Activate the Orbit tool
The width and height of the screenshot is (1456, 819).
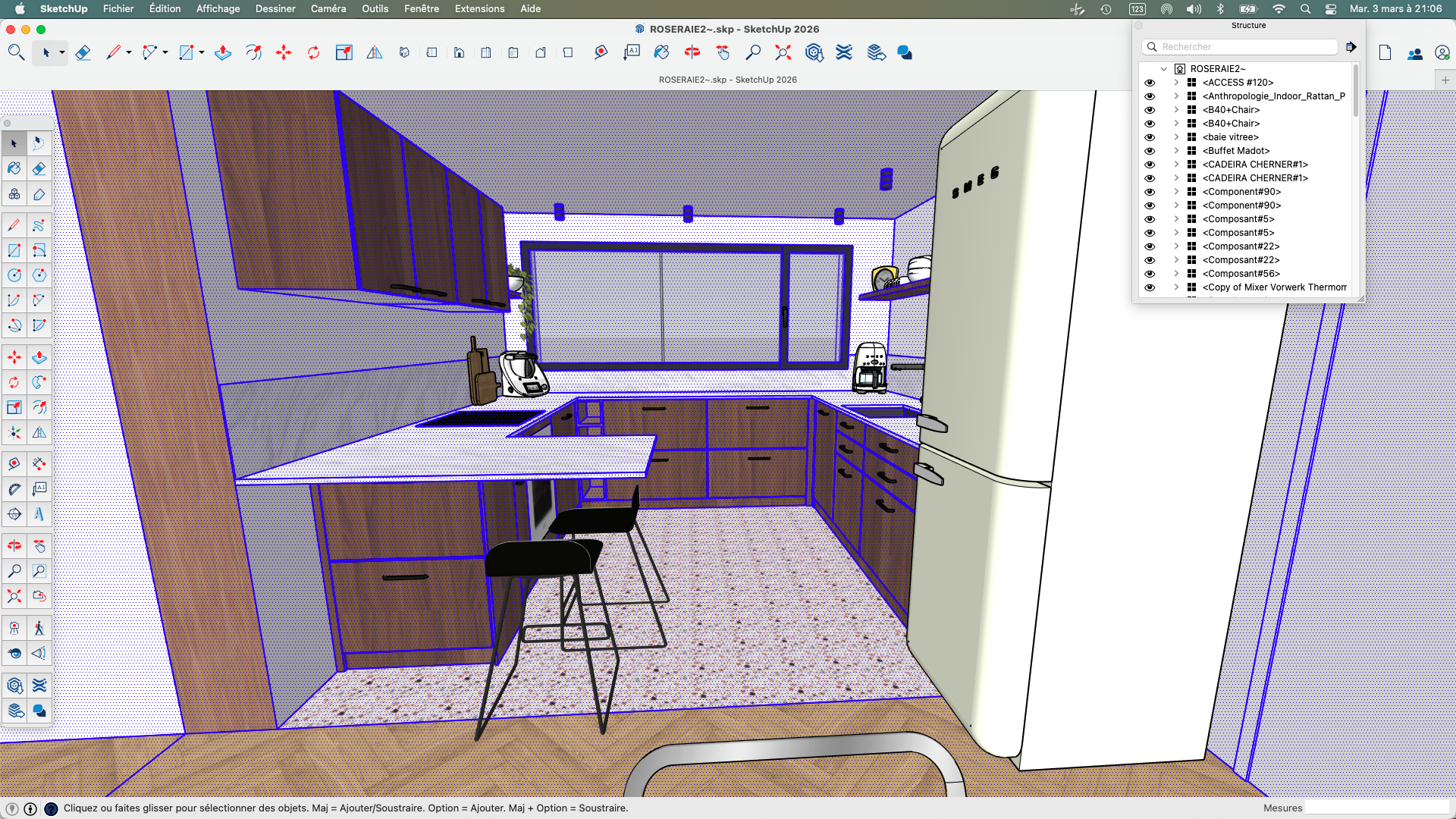pyautogui.click(x=692, y=53)
